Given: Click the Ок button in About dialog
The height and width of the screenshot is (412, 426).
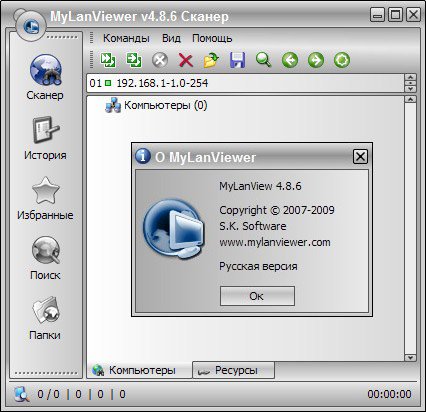Looking at the screenshot, I should point(257,296).
